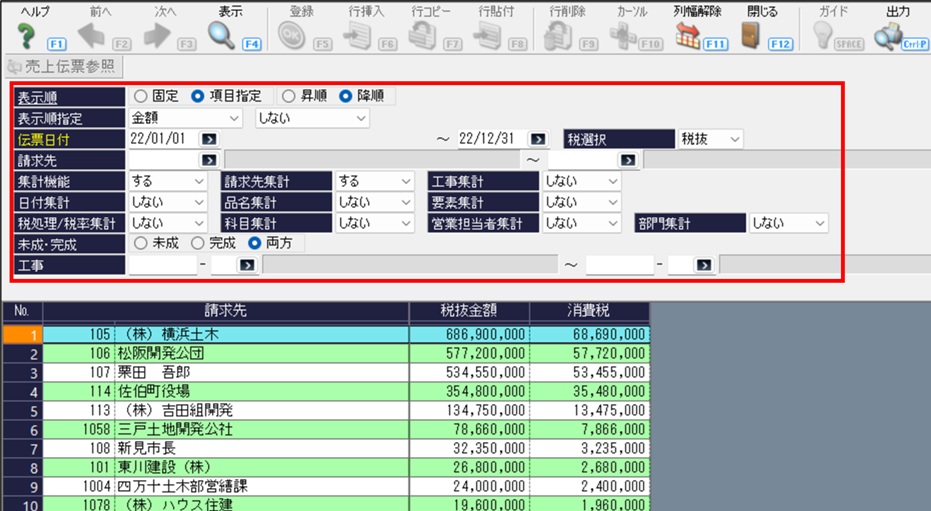Click the 請求先 column header

(x=226, y=311)
